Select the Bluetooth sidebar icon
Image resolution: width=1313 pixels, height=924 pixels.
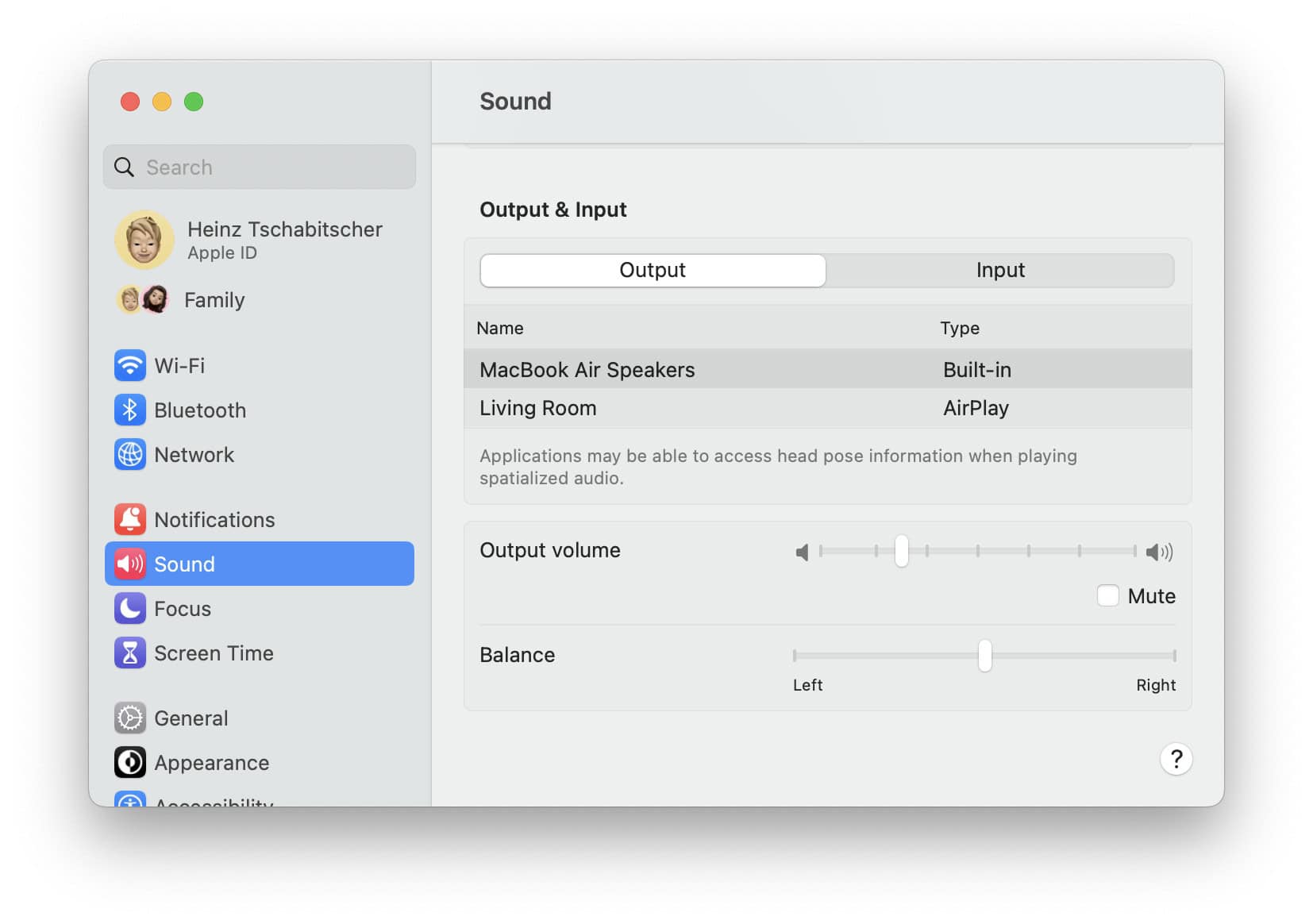tap(130, 410)
